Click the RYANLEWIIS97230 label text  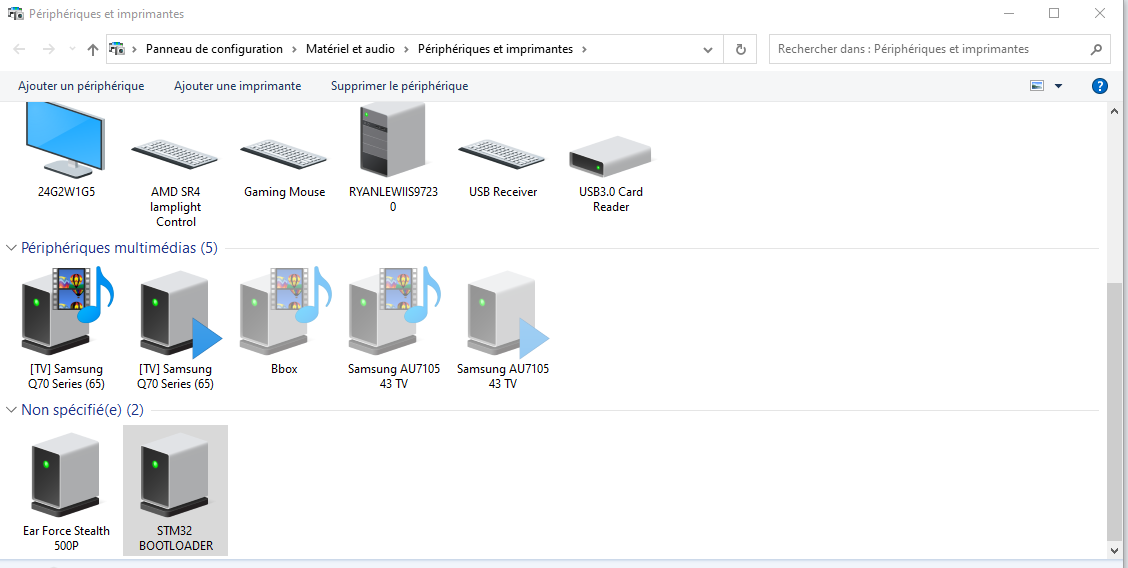click(x=393, y=200)
